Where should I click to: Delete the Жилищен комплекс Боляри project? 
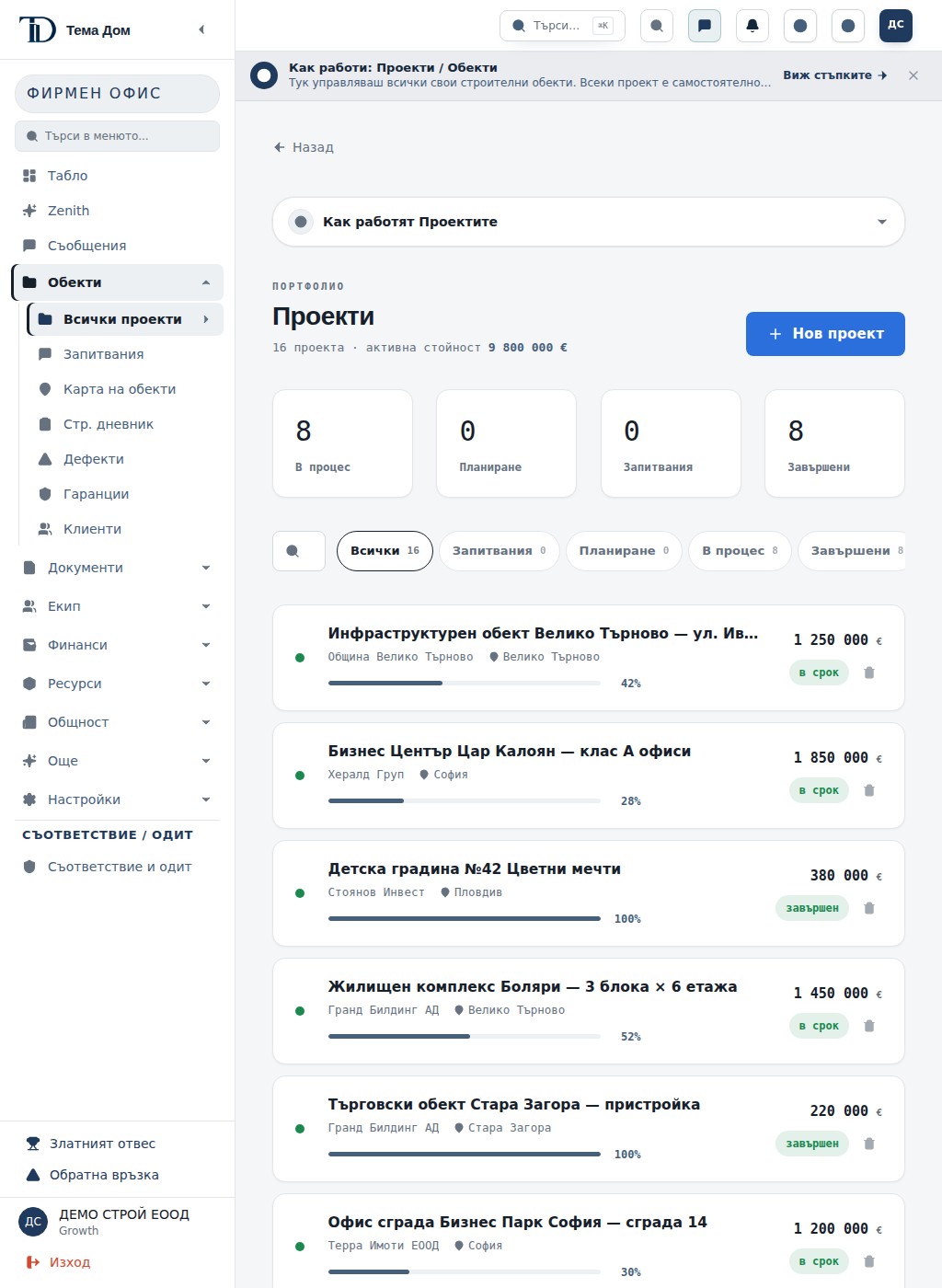869,1026
